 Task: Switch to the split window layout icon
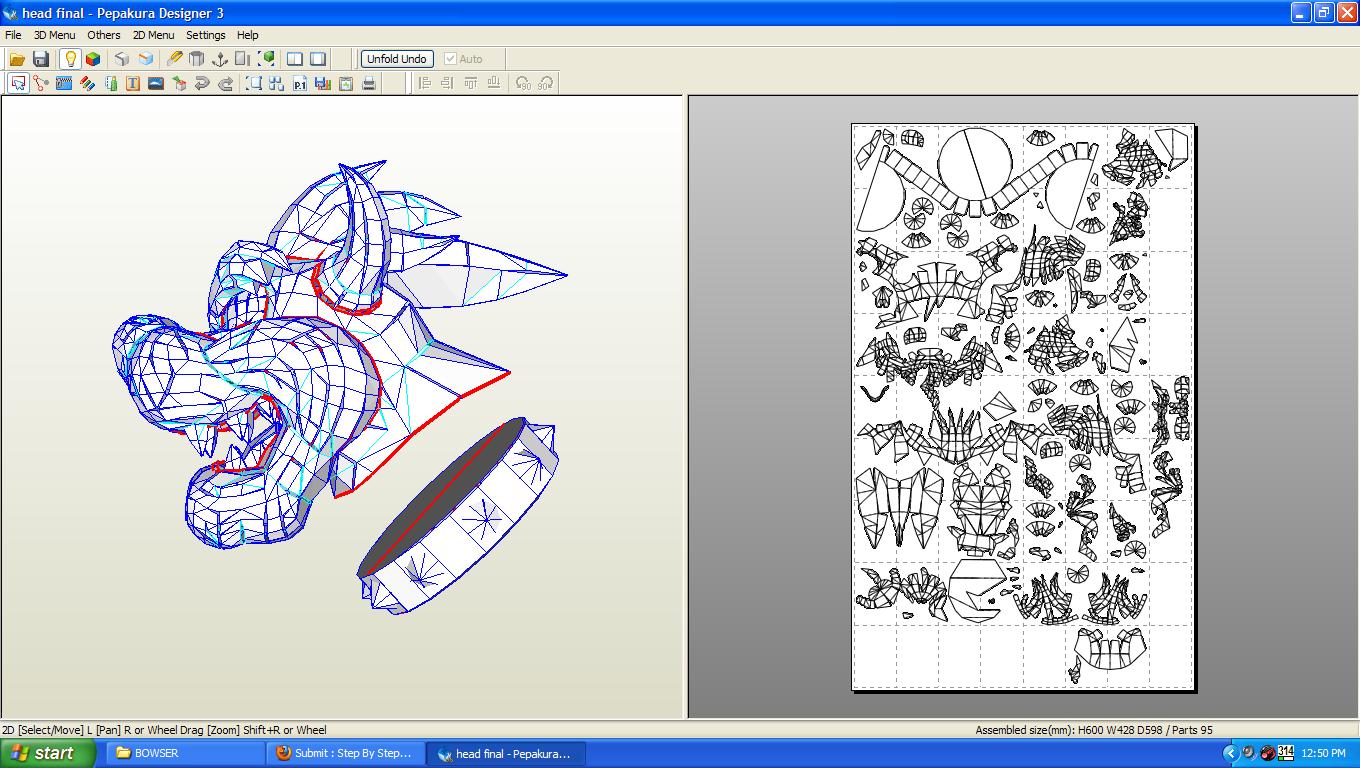coord(295,59)
